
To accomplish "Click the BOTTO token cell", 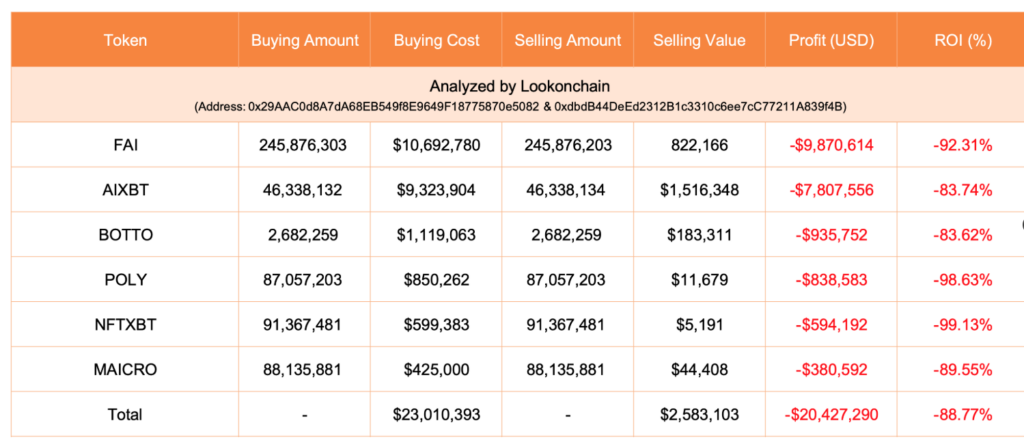I will (x=125, y=235).
